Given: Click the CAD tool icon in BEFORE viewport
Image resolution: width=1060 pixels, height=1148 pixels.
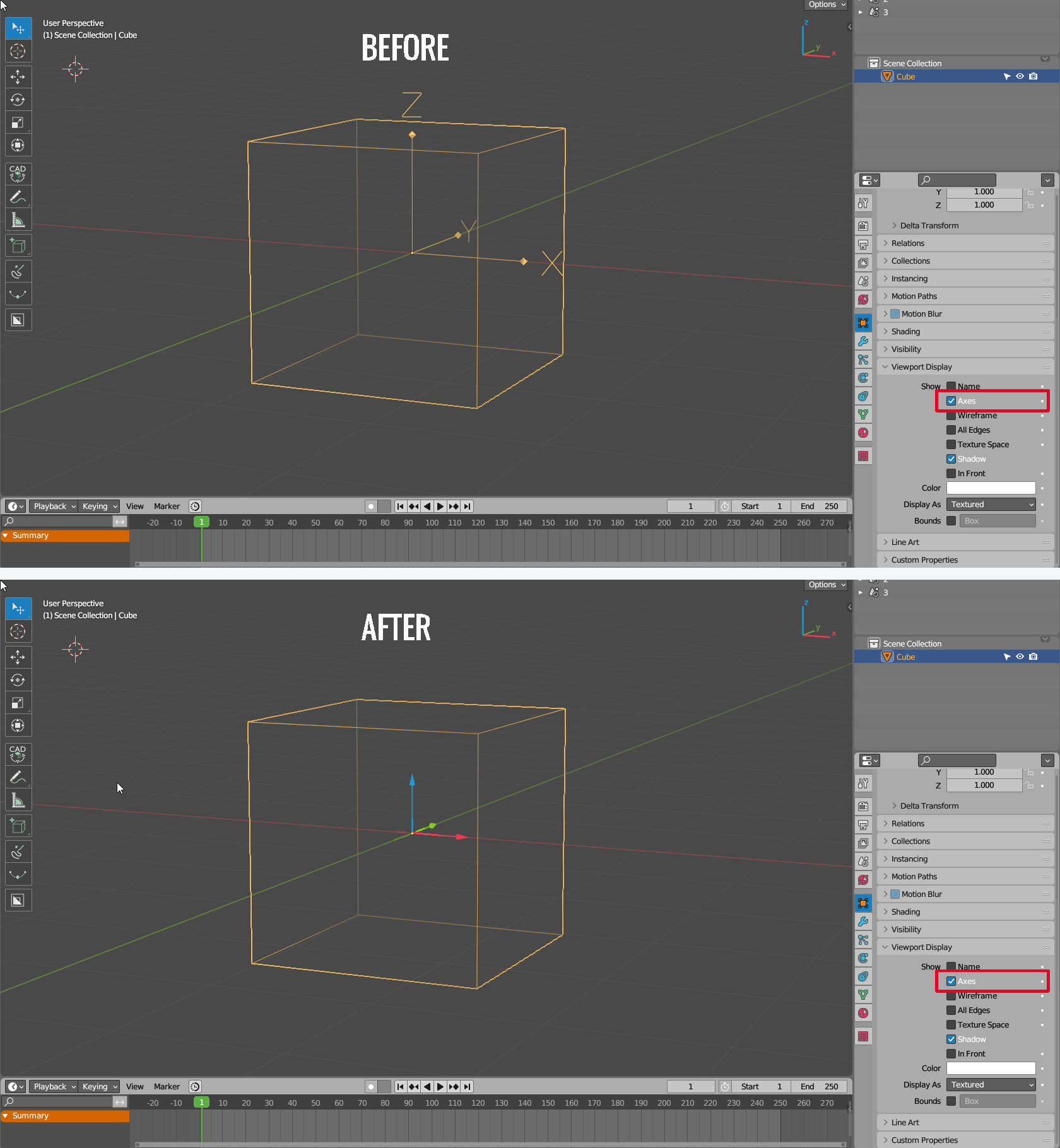Looking at the screenshot, I should (x=18, y=173).
